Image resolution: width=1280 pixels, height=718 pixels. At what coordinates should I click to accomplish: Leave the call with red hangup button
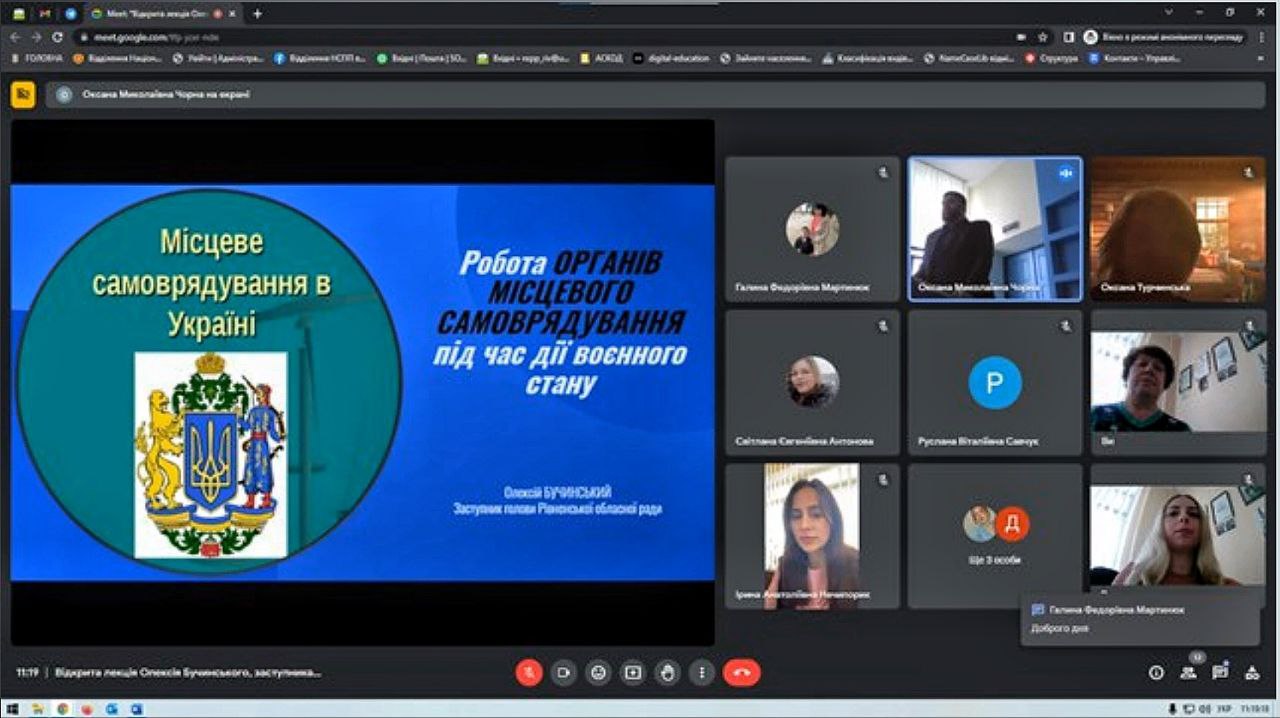741,673
